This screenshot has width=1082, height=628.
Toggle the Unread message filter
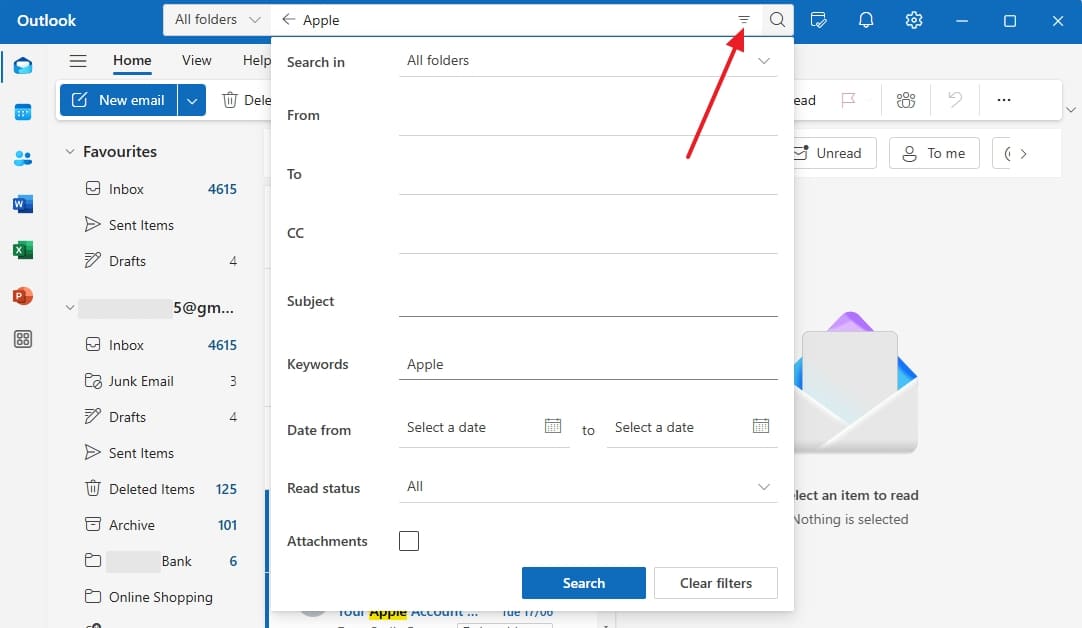coord(831,153)
